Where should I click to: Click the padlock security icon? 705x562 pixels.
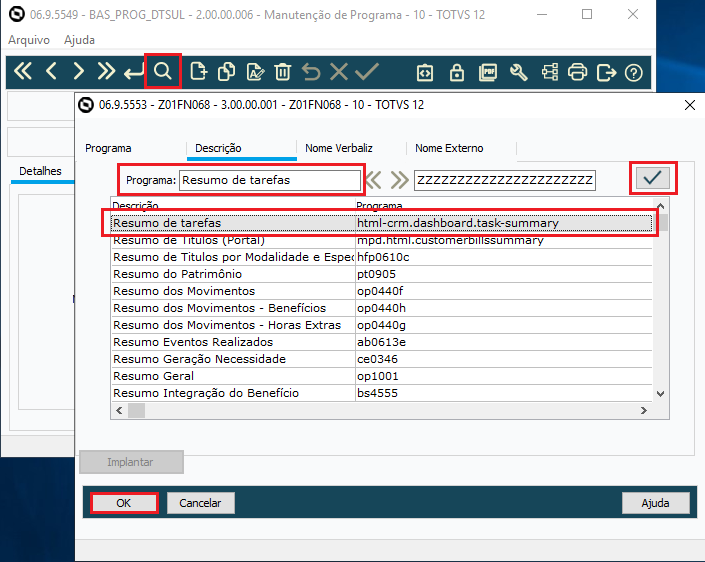tap(457, 72)
